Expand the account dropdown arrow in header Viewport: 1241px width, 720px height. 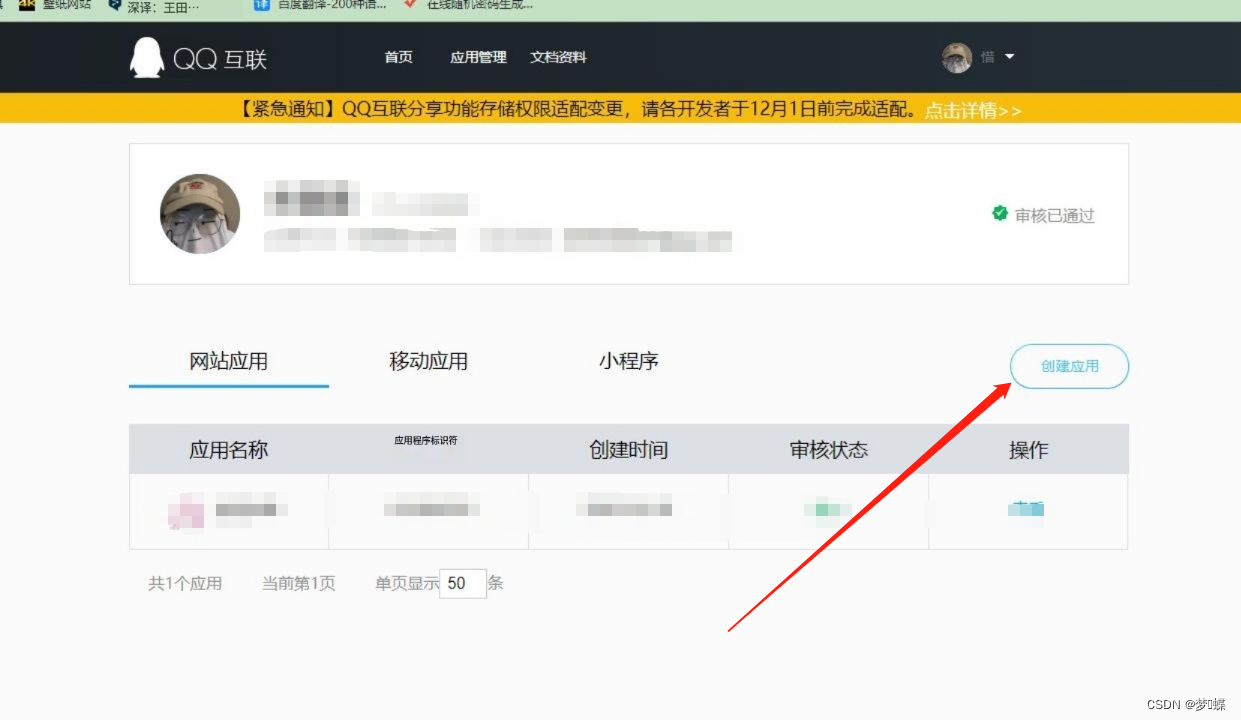click(x=1009, y=57)
